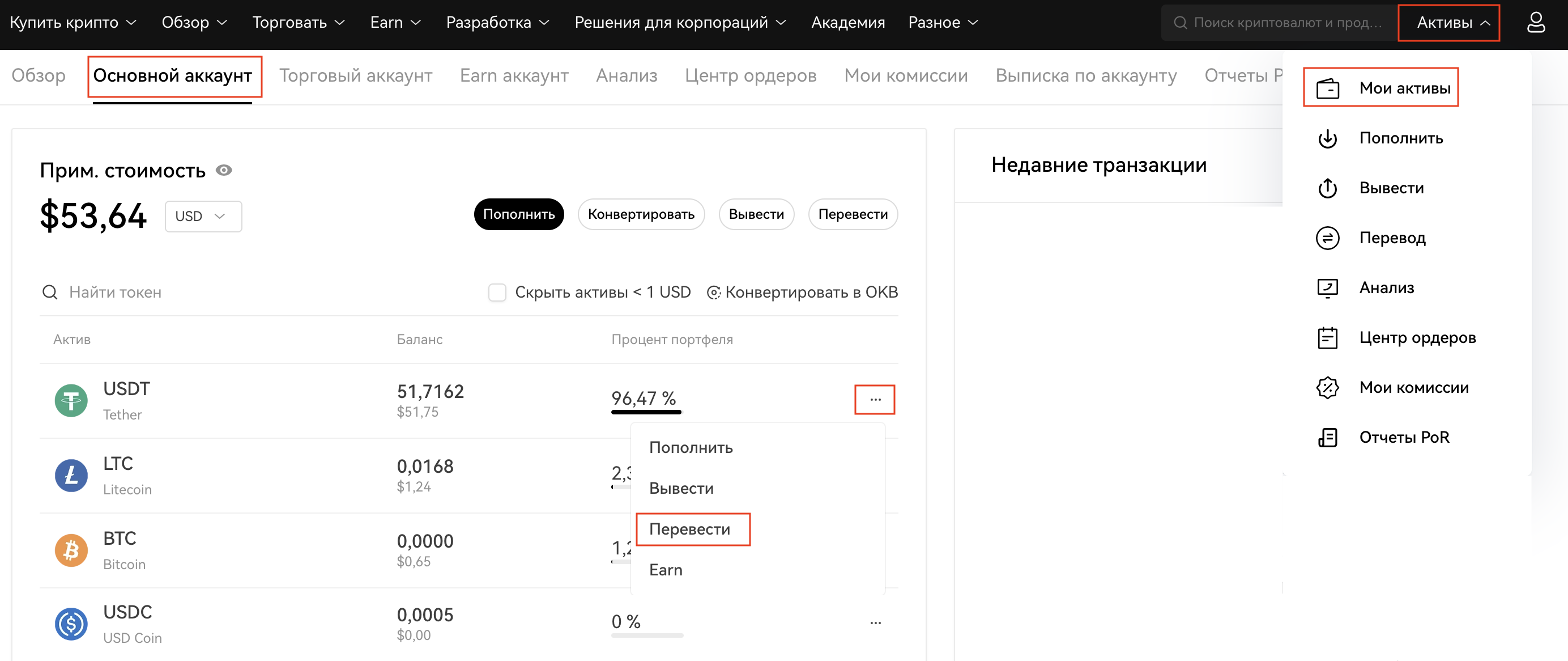The width and height of the screenshot is (1568, 661).
Task: Click the $53,64 total value
Action: [93, 215]
